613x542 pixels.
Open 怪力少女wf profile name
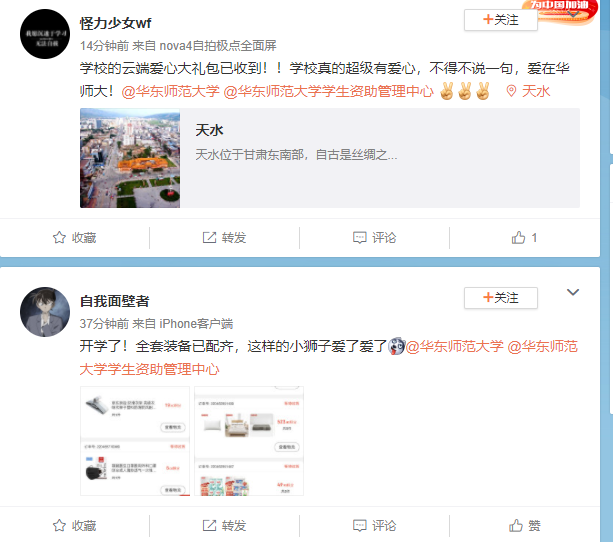click(115, 23)
